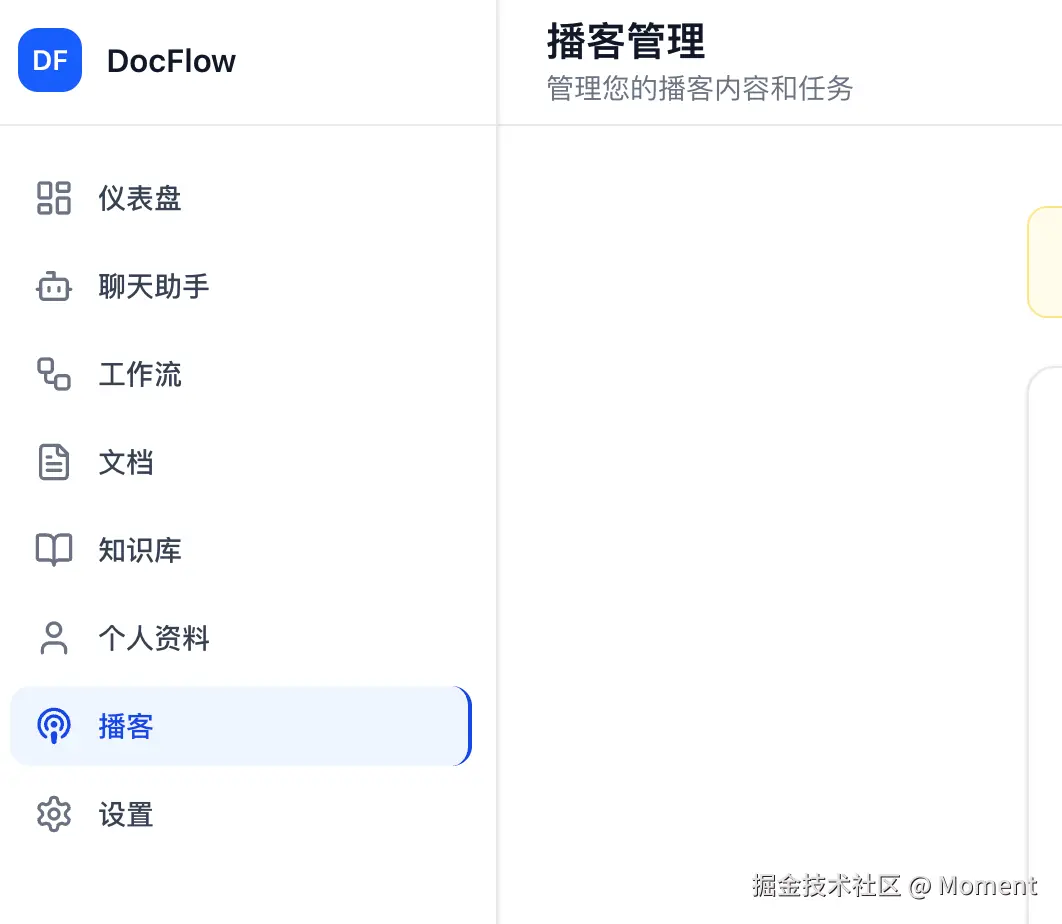Click the dashboard grid icon
The width and height of the screenshot is (1062, 924).
[x=54, y=198]
